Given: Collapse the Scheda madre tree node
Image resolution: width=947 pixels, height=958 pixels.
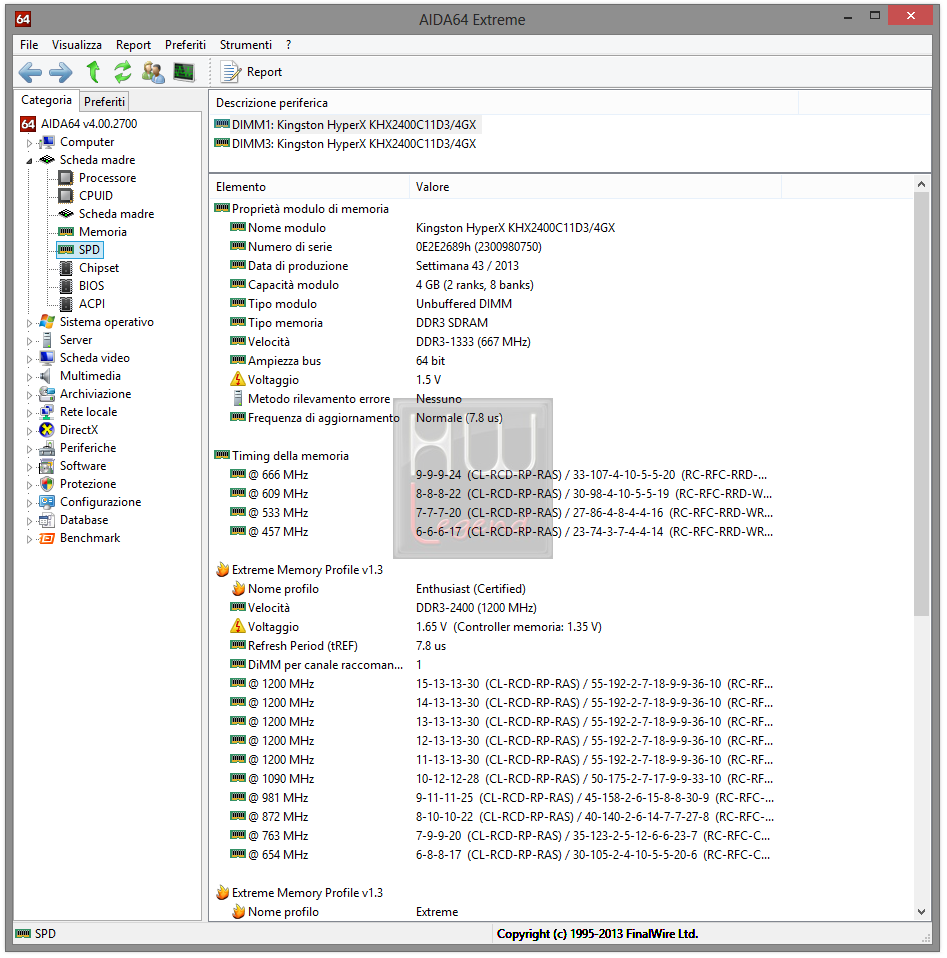Looking at the screenshot, I should click(29, 161).
